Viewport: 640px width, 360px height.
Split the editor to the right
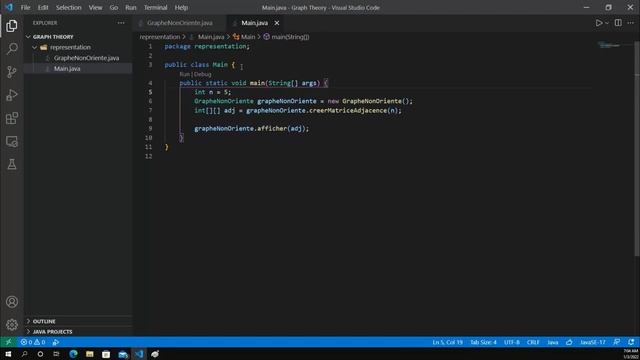(618, 23)
